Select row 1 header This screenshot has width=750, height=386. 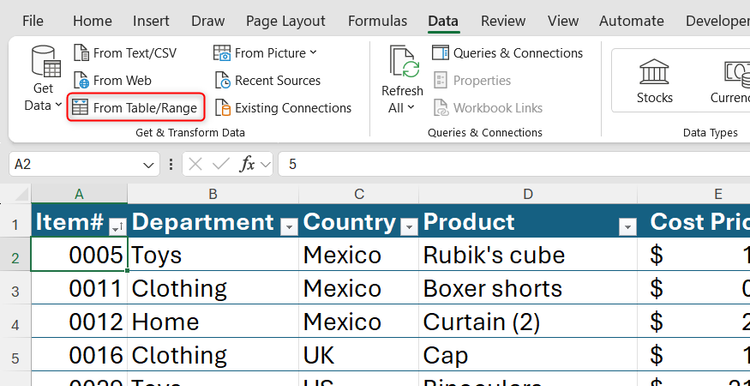tap(15, 221)
